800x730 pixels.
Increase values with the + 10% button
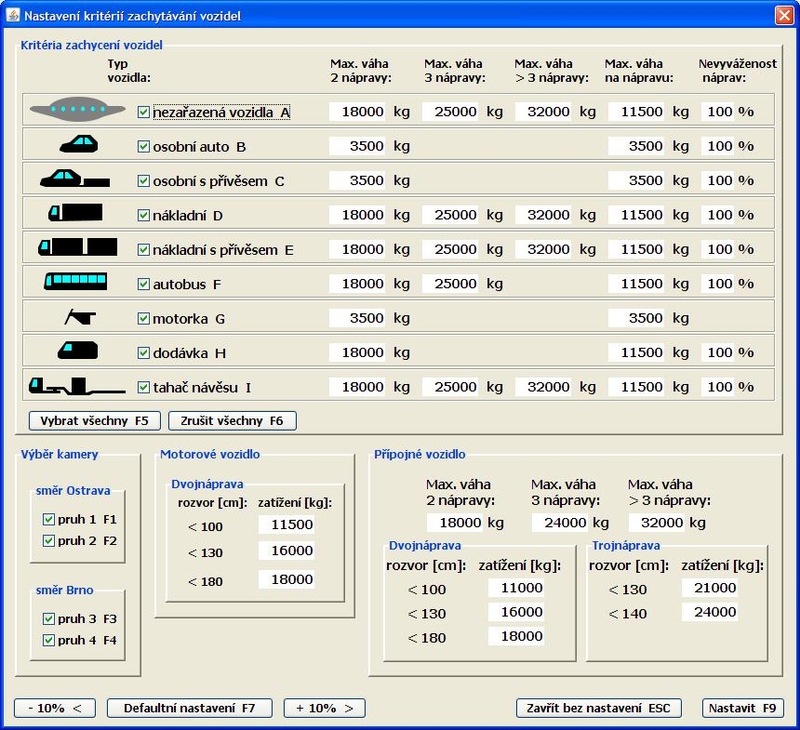(x=324, y=708)
